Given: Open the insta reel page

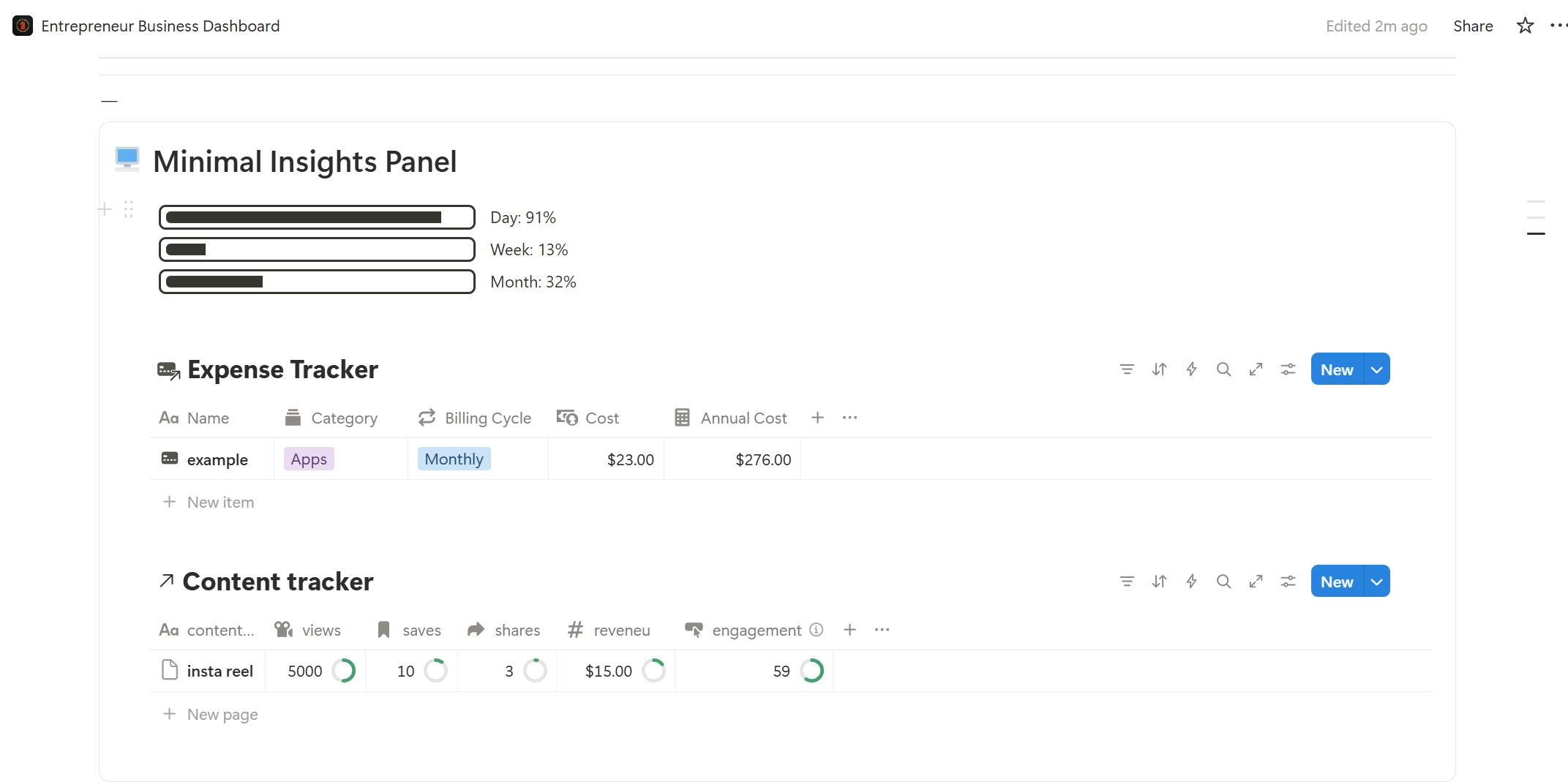Looking at the screenshot, I should click(x=220, y=670).
